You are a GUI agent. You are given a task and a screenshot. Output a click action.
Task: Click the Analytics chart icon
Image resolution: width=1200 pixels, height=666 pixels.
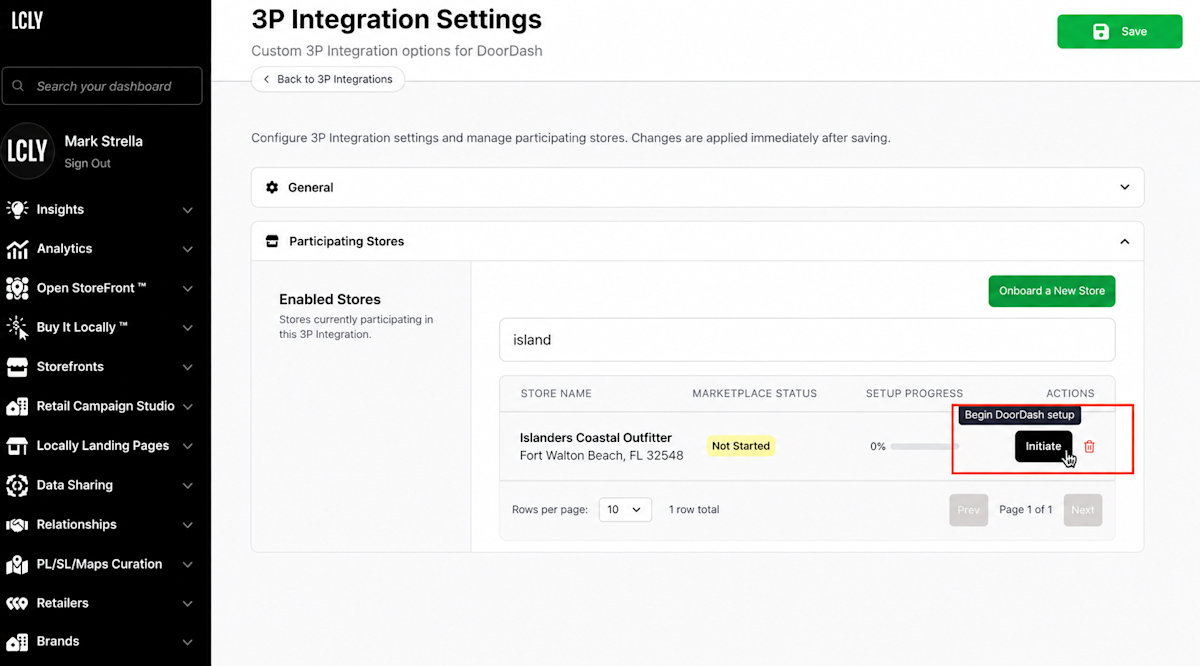click(17, 249)
